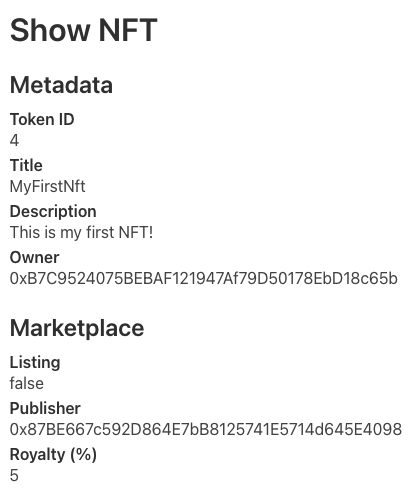Click the Metadata section heading

pyautogui.click(x=61, y=85)
